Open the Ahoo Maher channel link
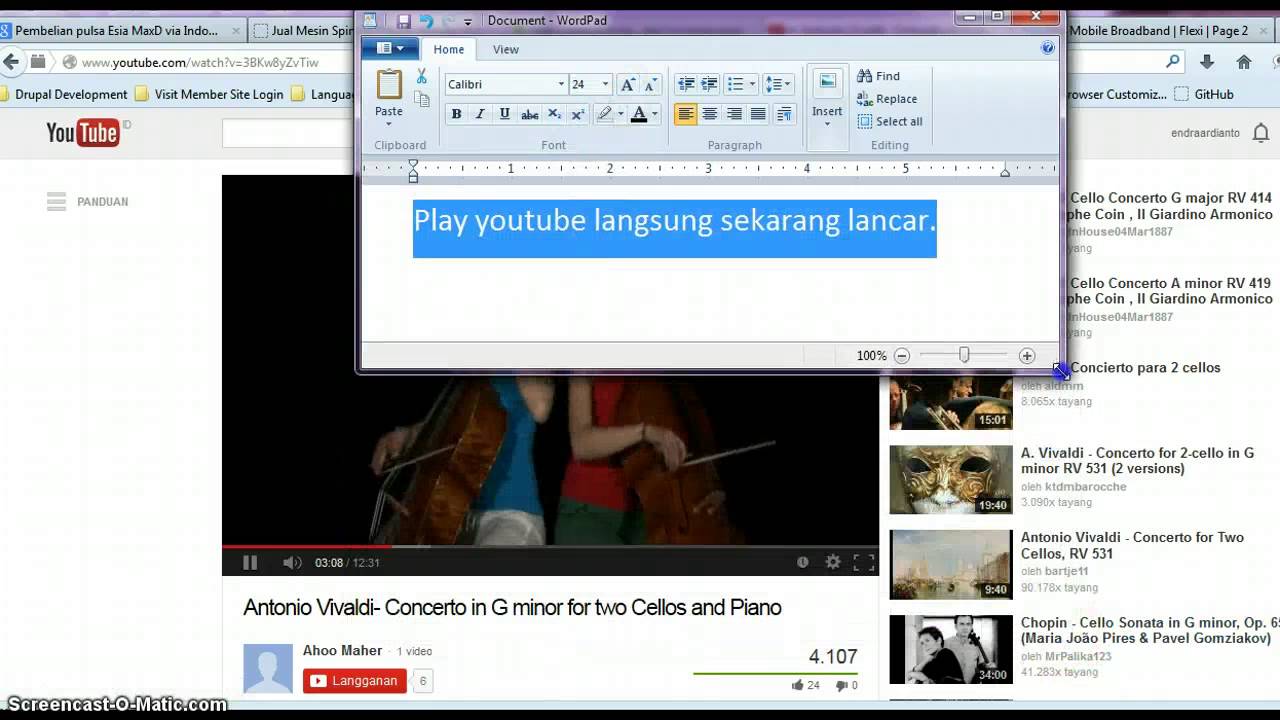Image resolution: width=1280 pixels, height=720 pixels. (x=343, y=651)
